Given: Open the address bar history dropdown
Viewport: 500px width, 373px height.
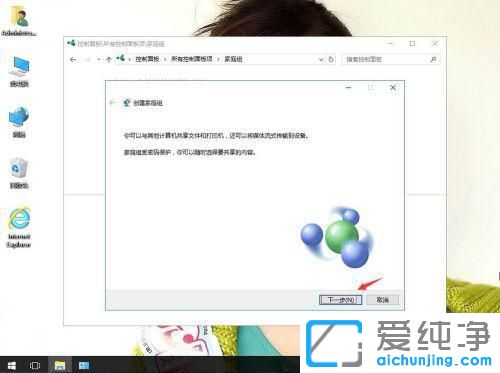Looking at the screenshot, I should tap(321, 60).
